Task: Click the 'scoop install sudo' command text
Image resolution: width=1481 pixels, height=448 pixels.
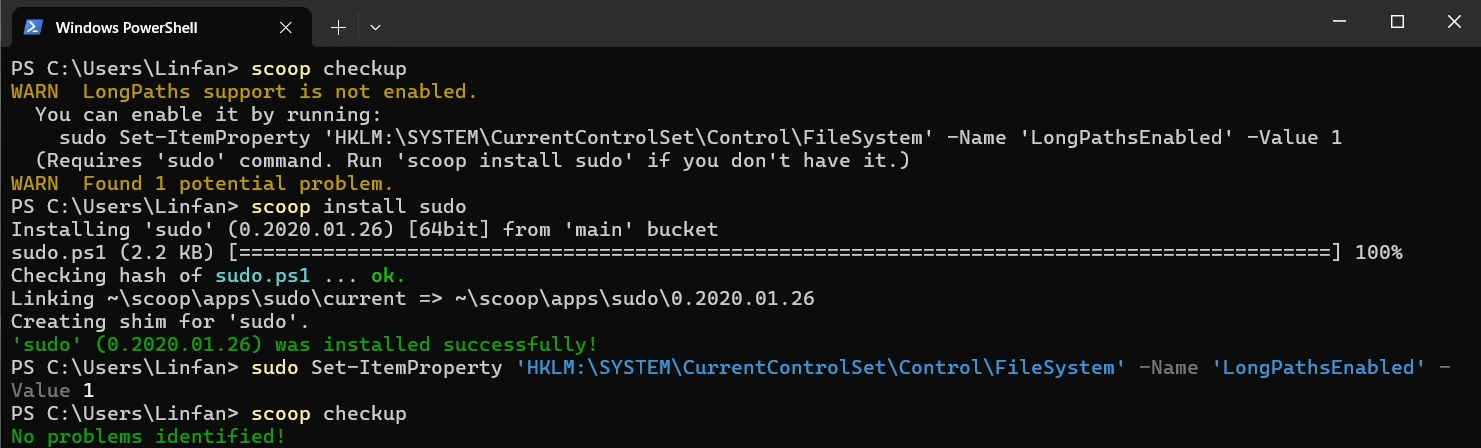Action: click(359, 207)
